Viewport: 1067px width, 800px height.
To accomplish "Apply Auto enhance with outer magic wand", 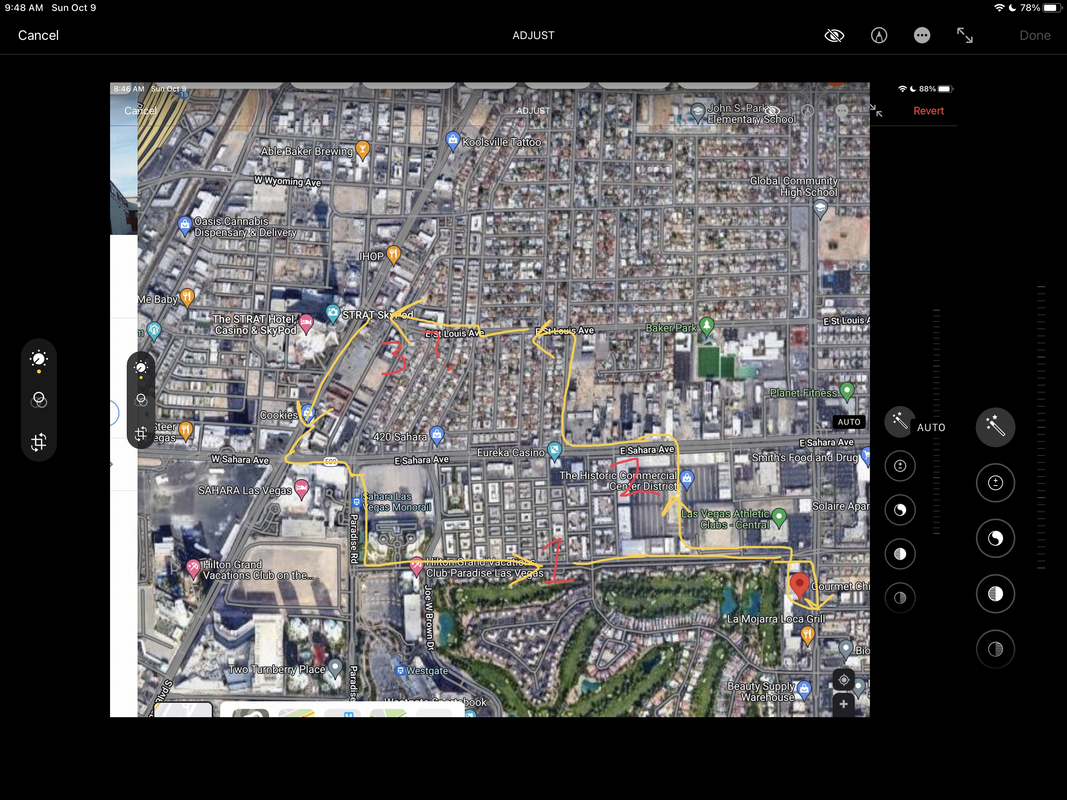I will pyautogui.click(x=996, y=427).
